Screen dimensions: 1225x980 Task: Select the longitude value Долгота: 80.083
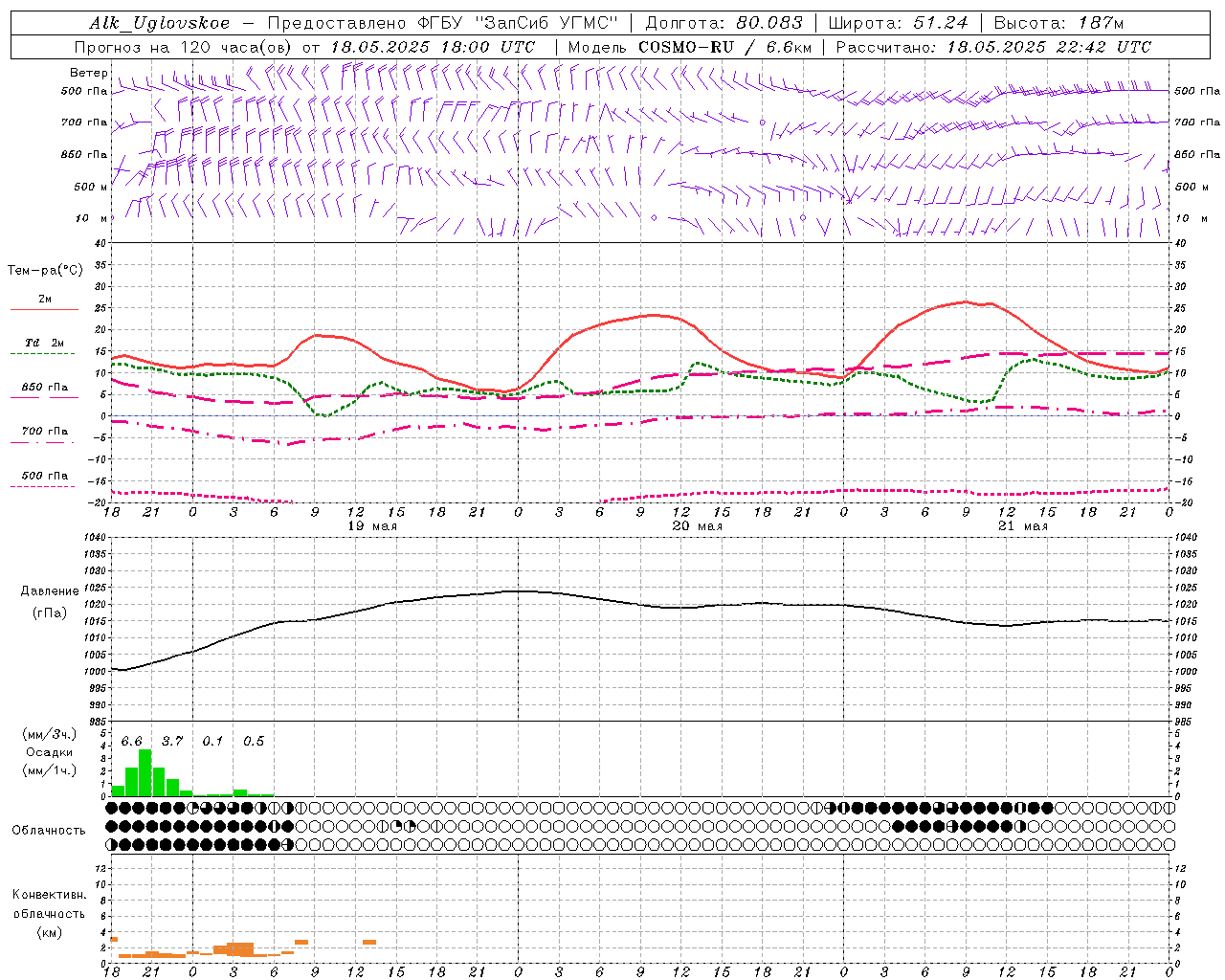[x=726, y=23]
